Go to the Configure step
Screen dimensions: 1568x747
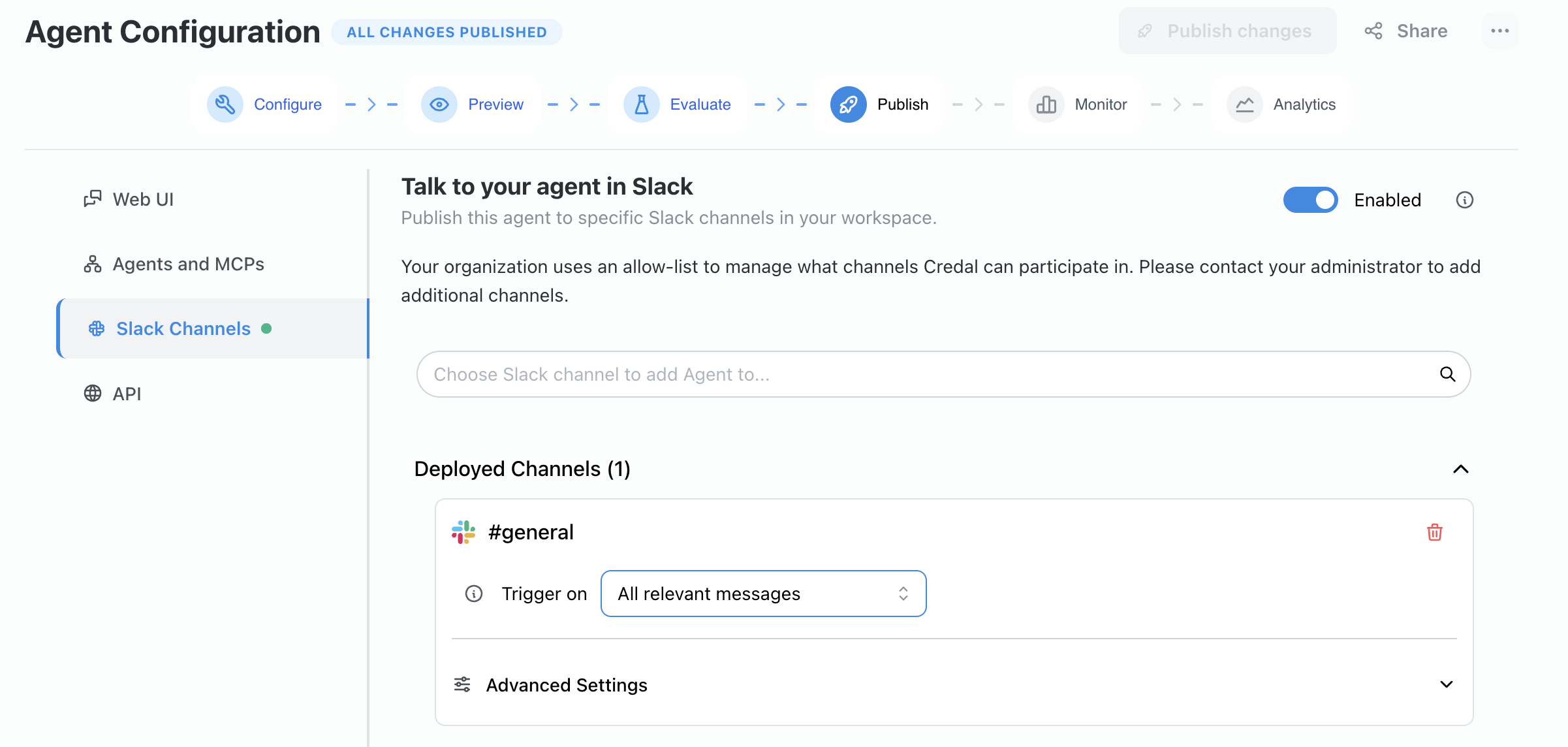pos(264,104)
